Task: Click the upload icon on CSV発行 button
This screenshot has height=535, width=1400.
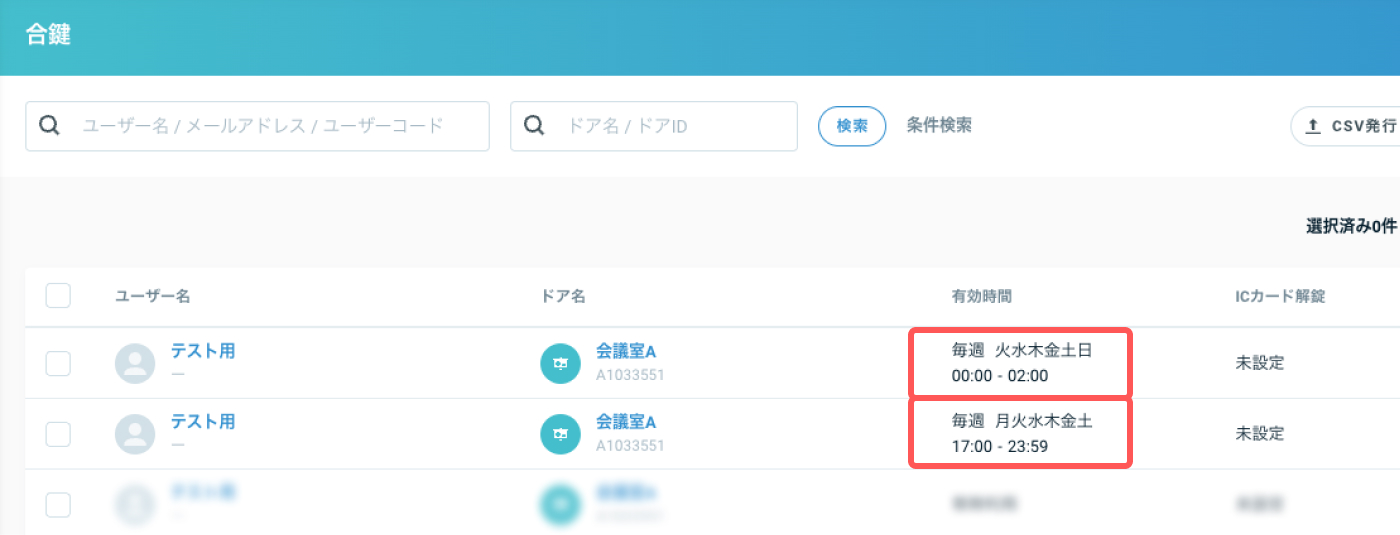Action: pos(1314,127)
